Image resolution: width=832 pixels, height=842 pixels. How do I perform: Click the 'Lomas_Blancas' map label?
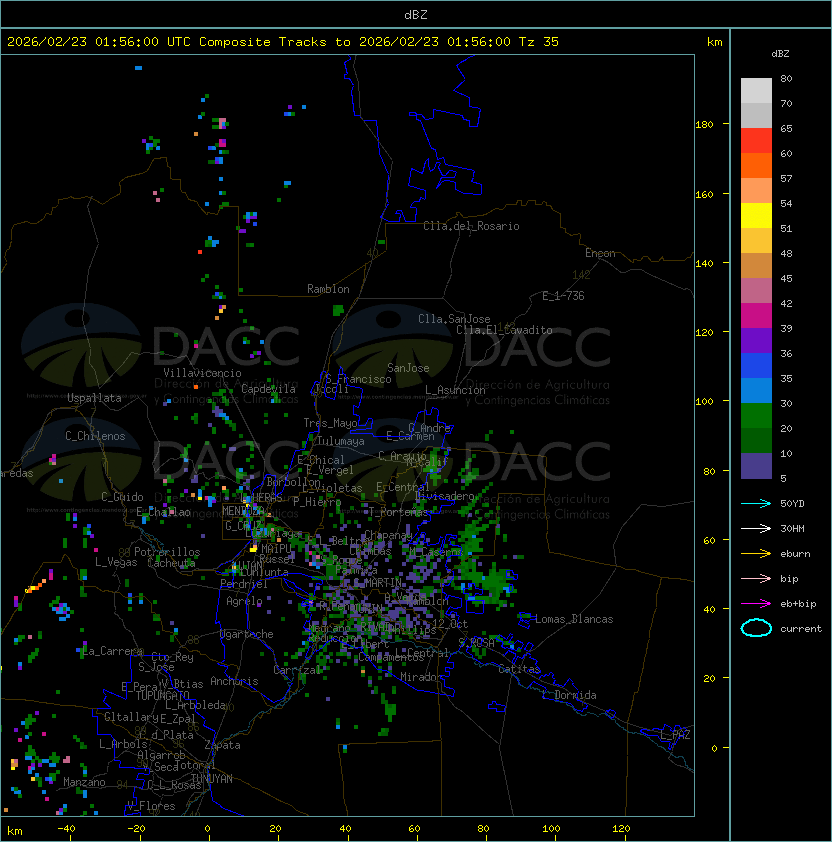coord(574,619)
